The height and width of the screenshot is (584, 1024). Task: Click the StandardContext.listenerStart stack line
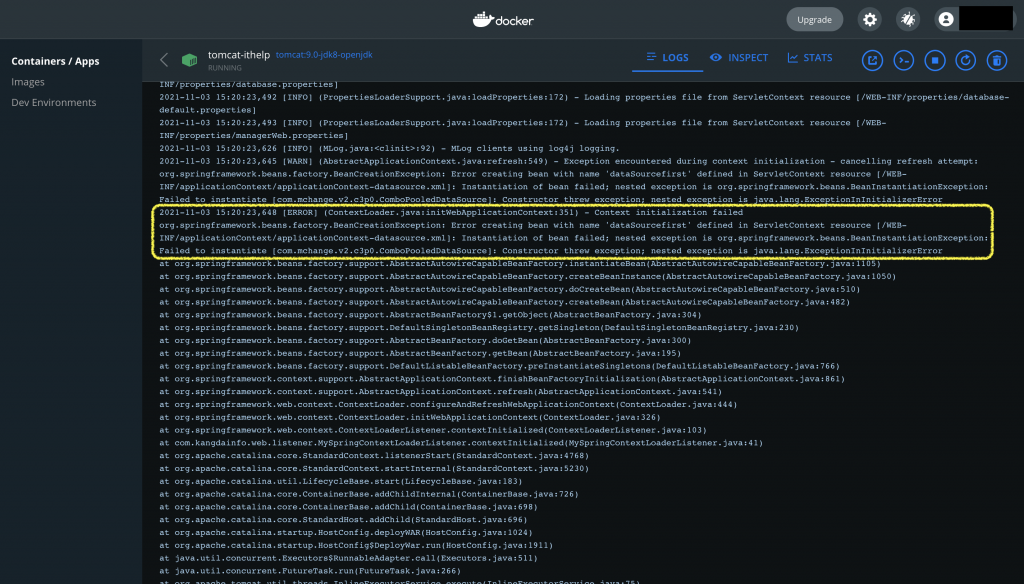(x=374, y=455)
